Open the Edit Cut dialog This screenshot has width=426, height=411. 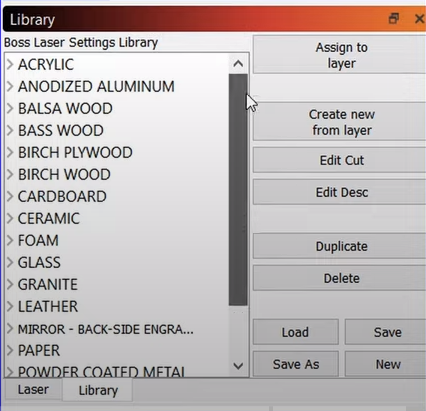(339, 160)
